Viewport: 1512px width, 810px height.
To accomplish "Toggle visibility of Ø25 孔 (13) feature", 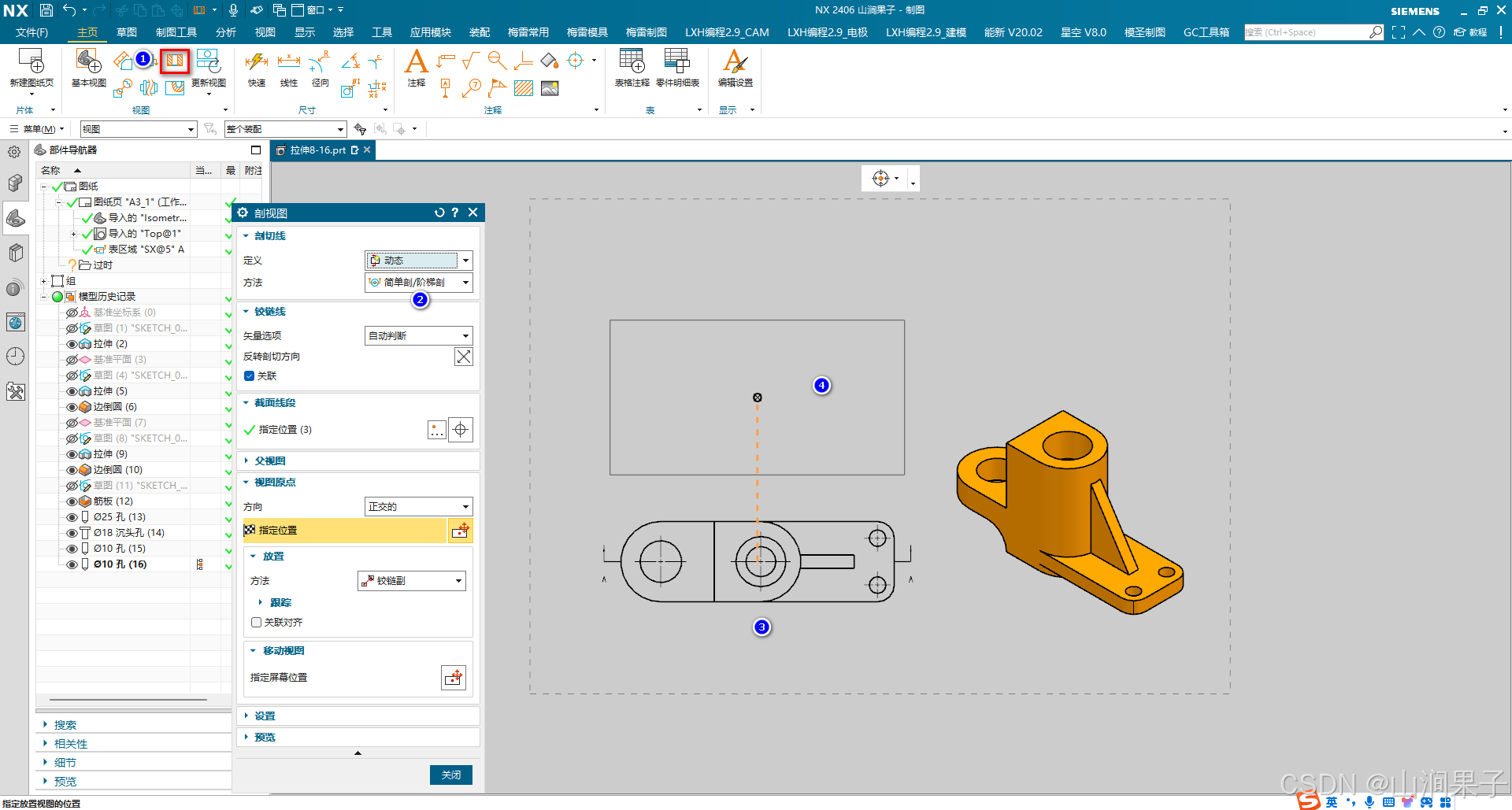I will click(x=72, y=517).
